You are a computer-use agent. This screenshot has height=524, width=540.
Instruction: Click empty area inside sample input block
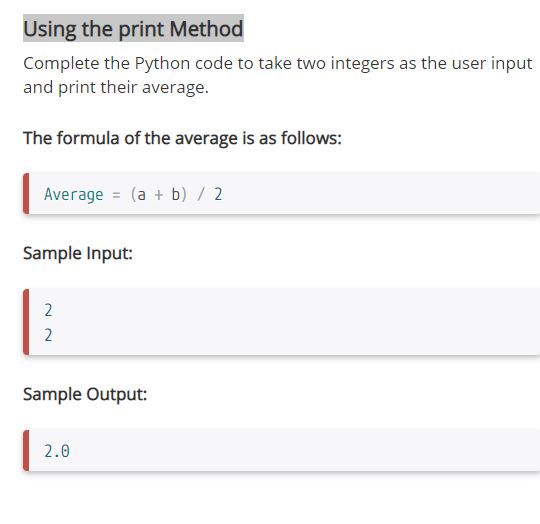coord(293,322)
